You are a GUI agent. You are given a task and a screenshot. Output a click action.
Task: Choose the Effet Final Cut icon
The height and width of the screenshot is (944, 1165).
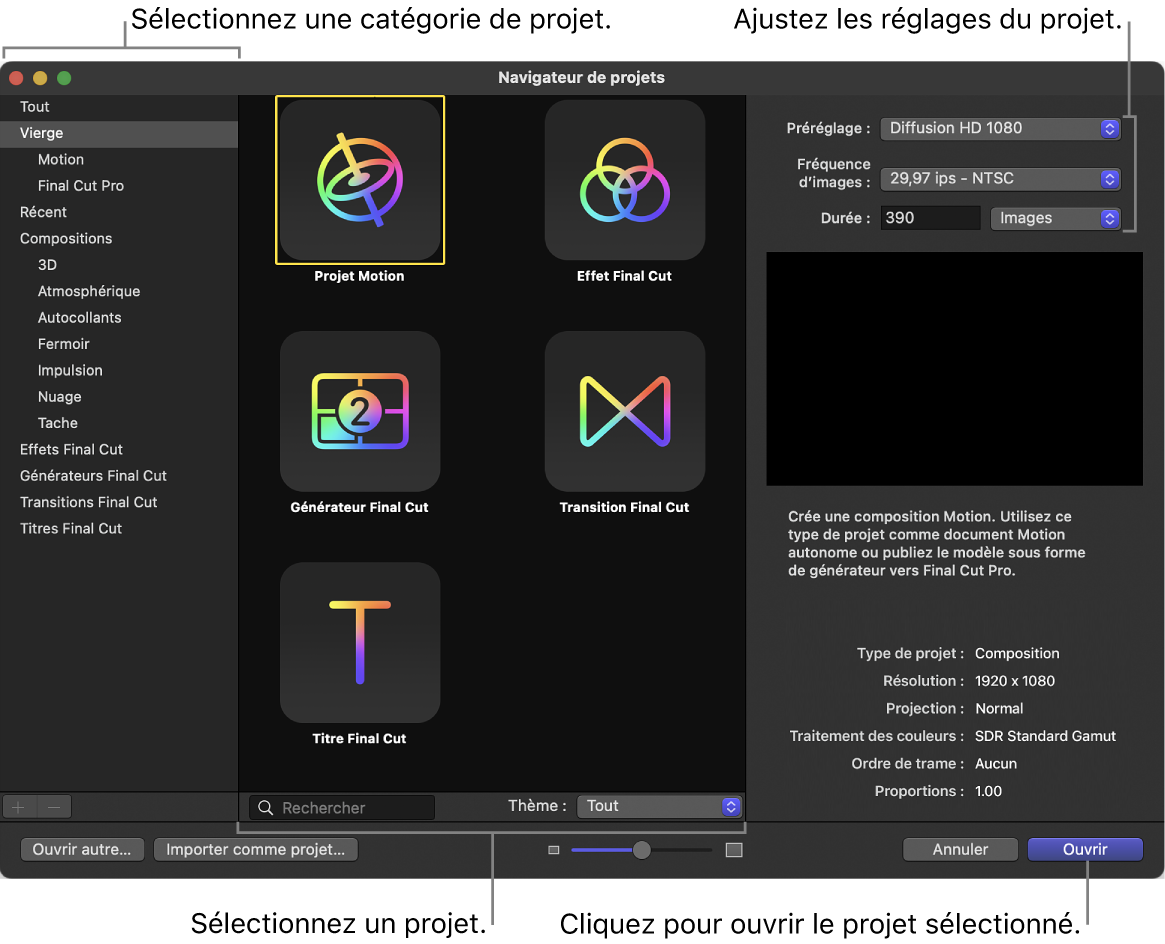tap(625, 180)
